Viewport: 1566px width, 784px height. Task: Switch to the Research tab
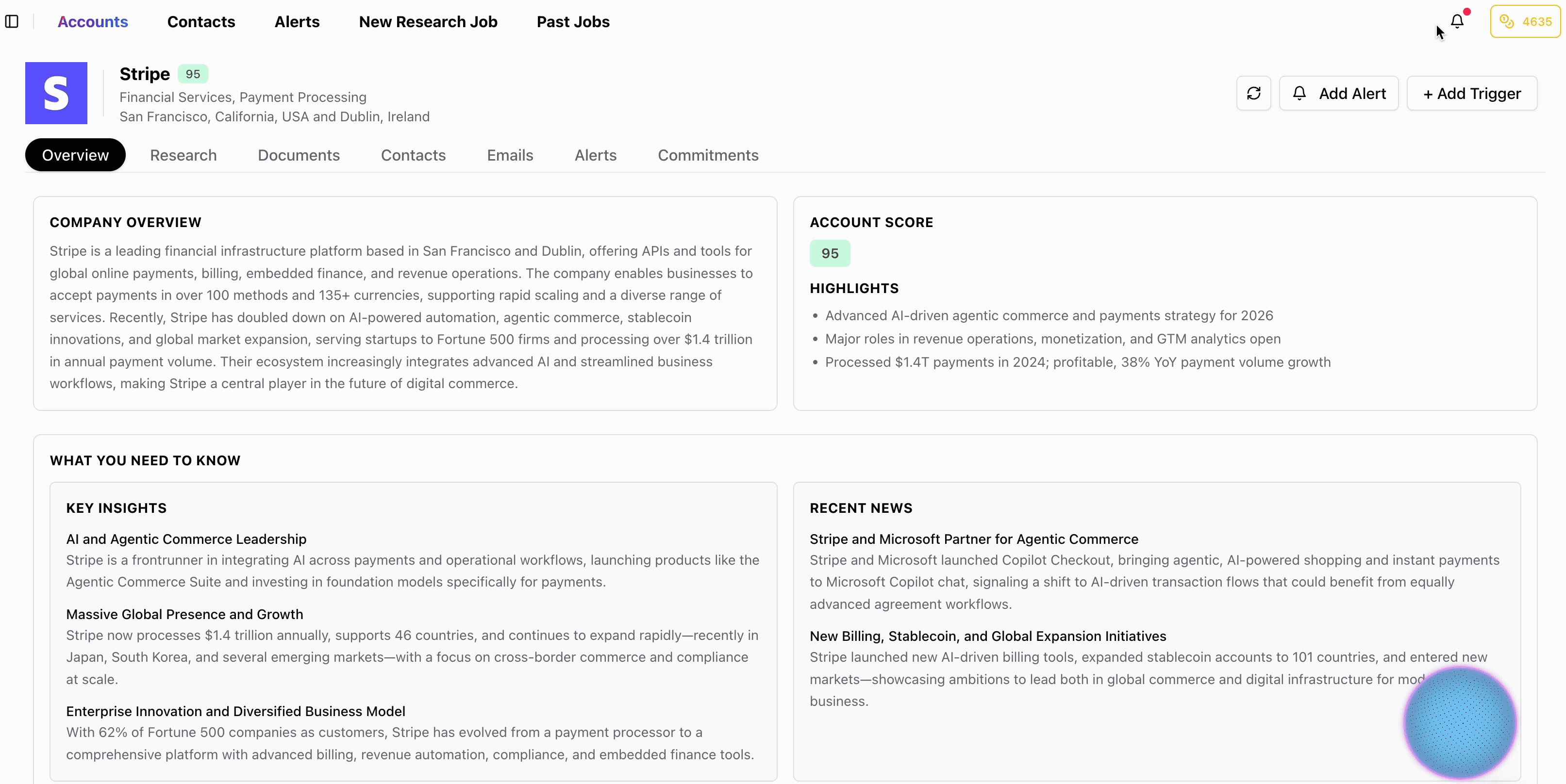(x=183, y=155)
